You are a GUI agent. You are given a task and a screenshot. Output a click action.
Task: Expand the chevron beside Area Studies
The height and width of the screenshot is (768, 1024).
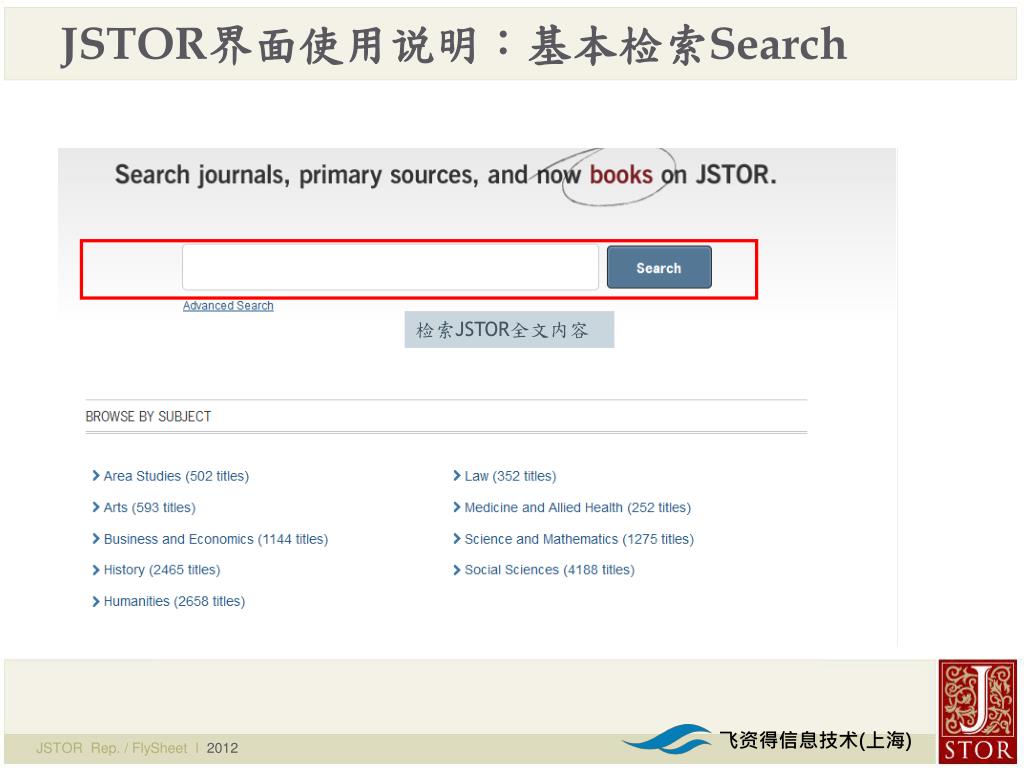point(96,475)
